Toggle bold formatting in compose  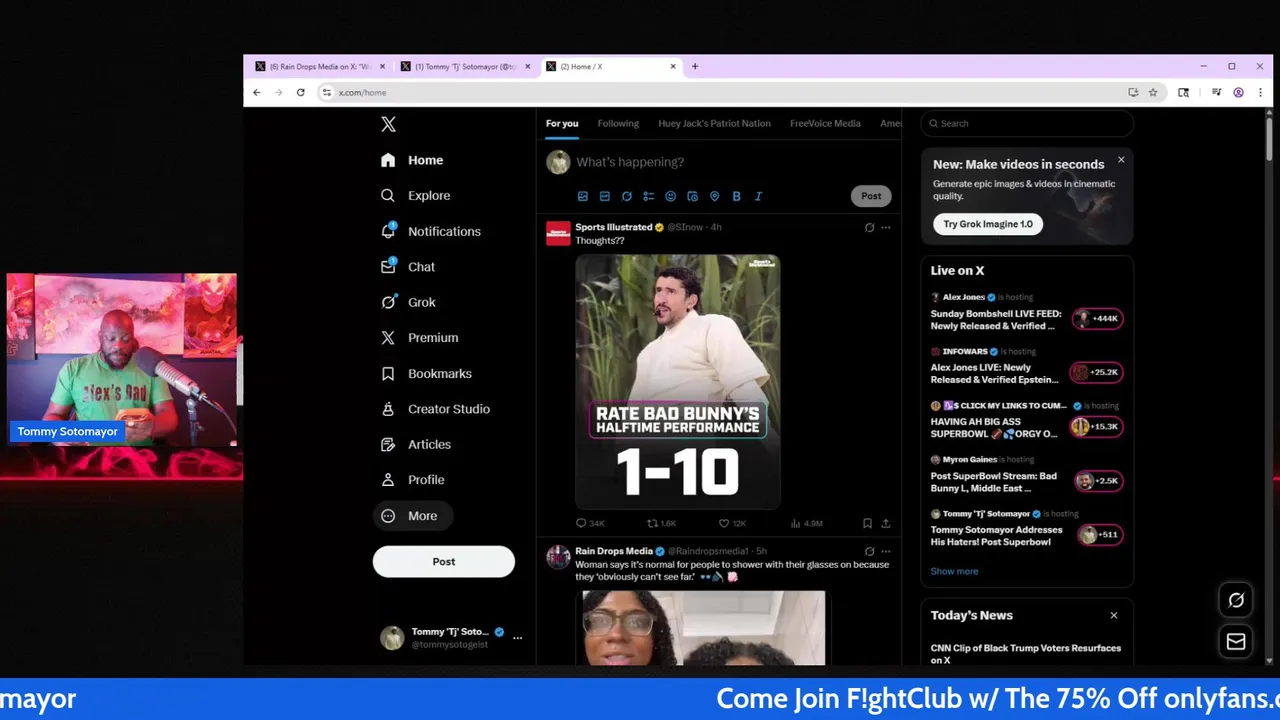coord(736,196)
